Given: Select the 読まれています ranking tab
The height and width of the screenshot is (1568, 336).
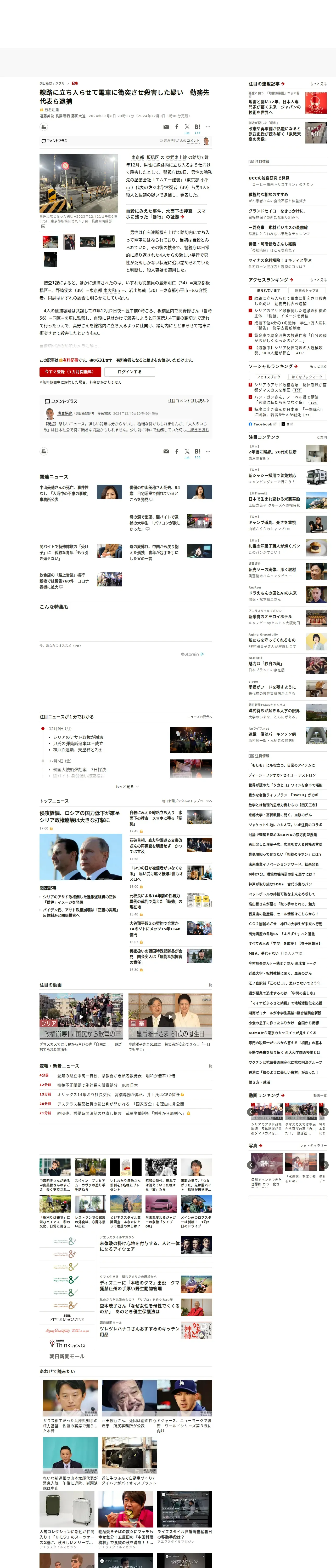Looking at the screenshot, I should [x=268, y=290].
